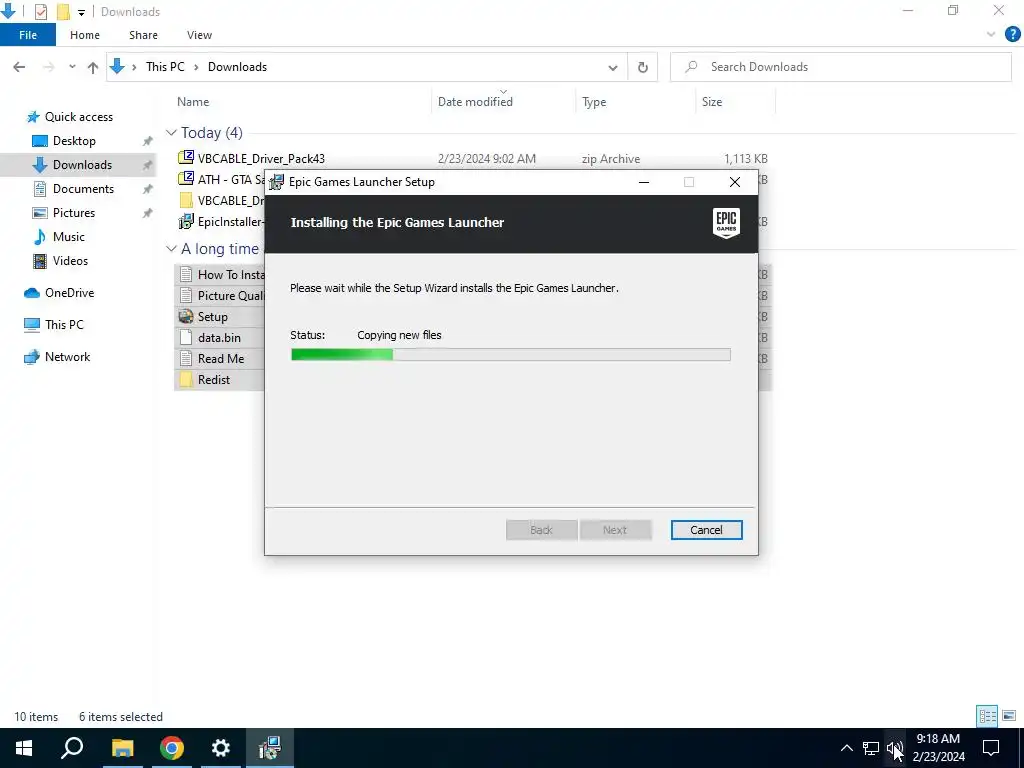Open the Quick Access Toolbar customize dropdown

(x=81, y=12)
